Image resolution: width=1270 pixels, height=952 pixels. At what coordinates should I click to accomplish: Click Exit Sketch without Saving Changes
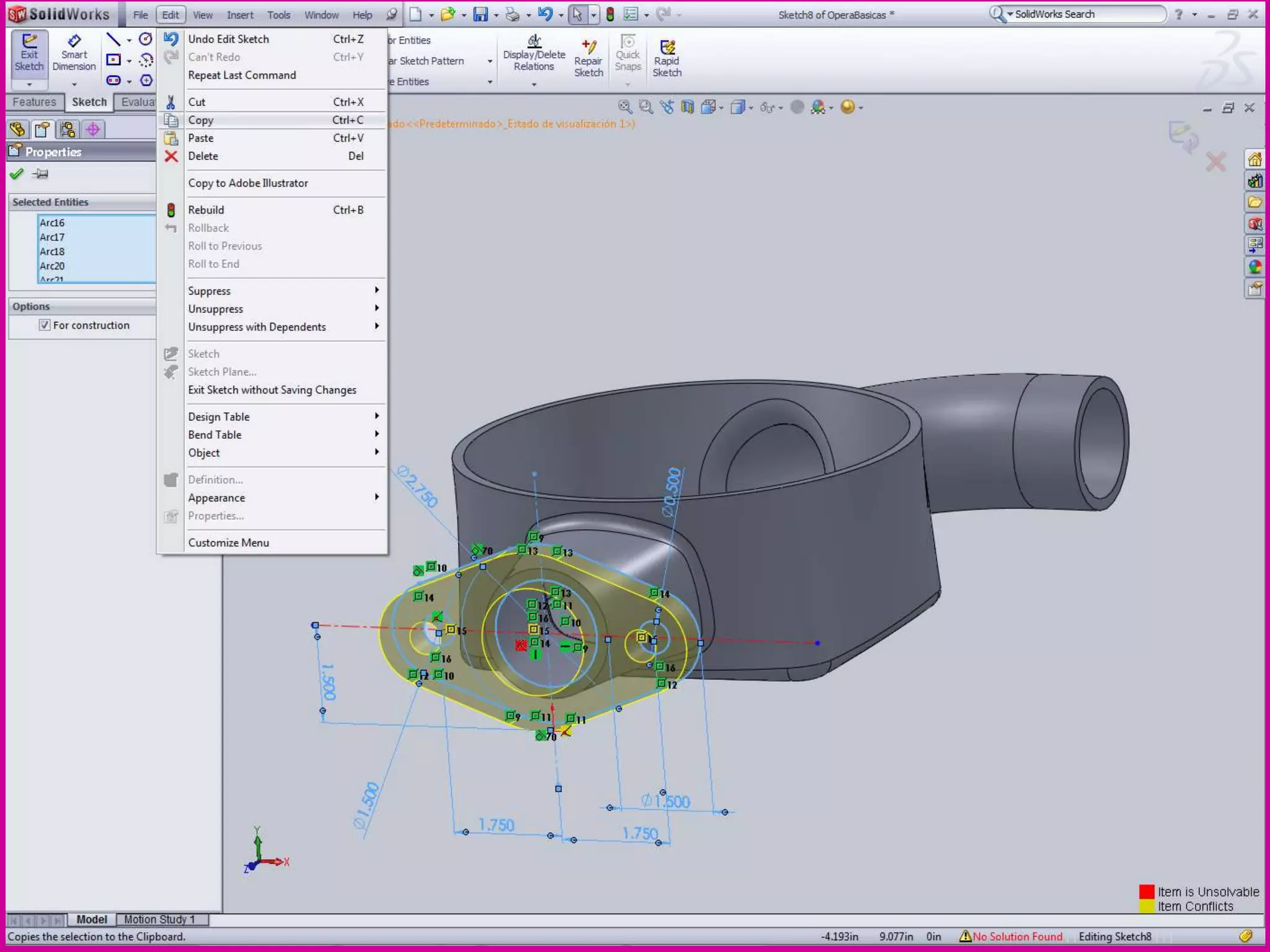click(x=272, y=390)
